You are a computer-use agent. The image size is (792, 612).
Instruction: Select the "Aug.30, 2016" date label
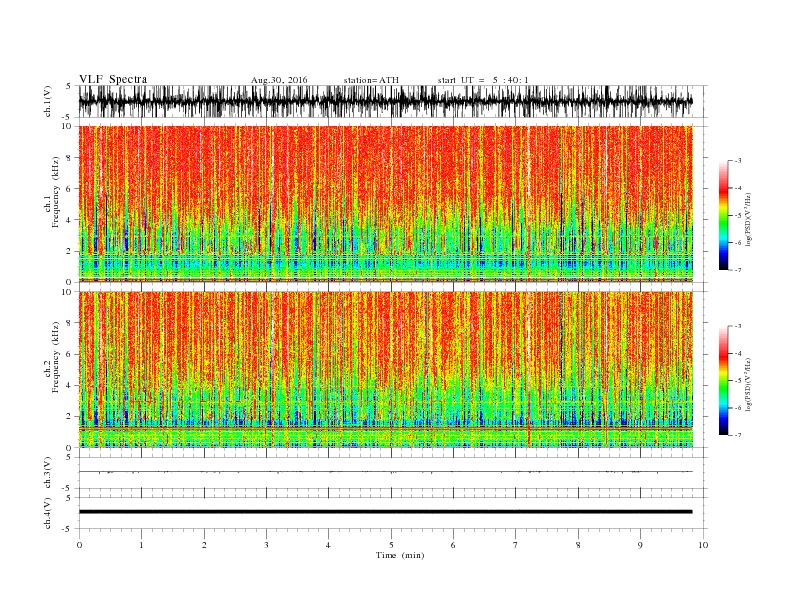click(279, 80)
